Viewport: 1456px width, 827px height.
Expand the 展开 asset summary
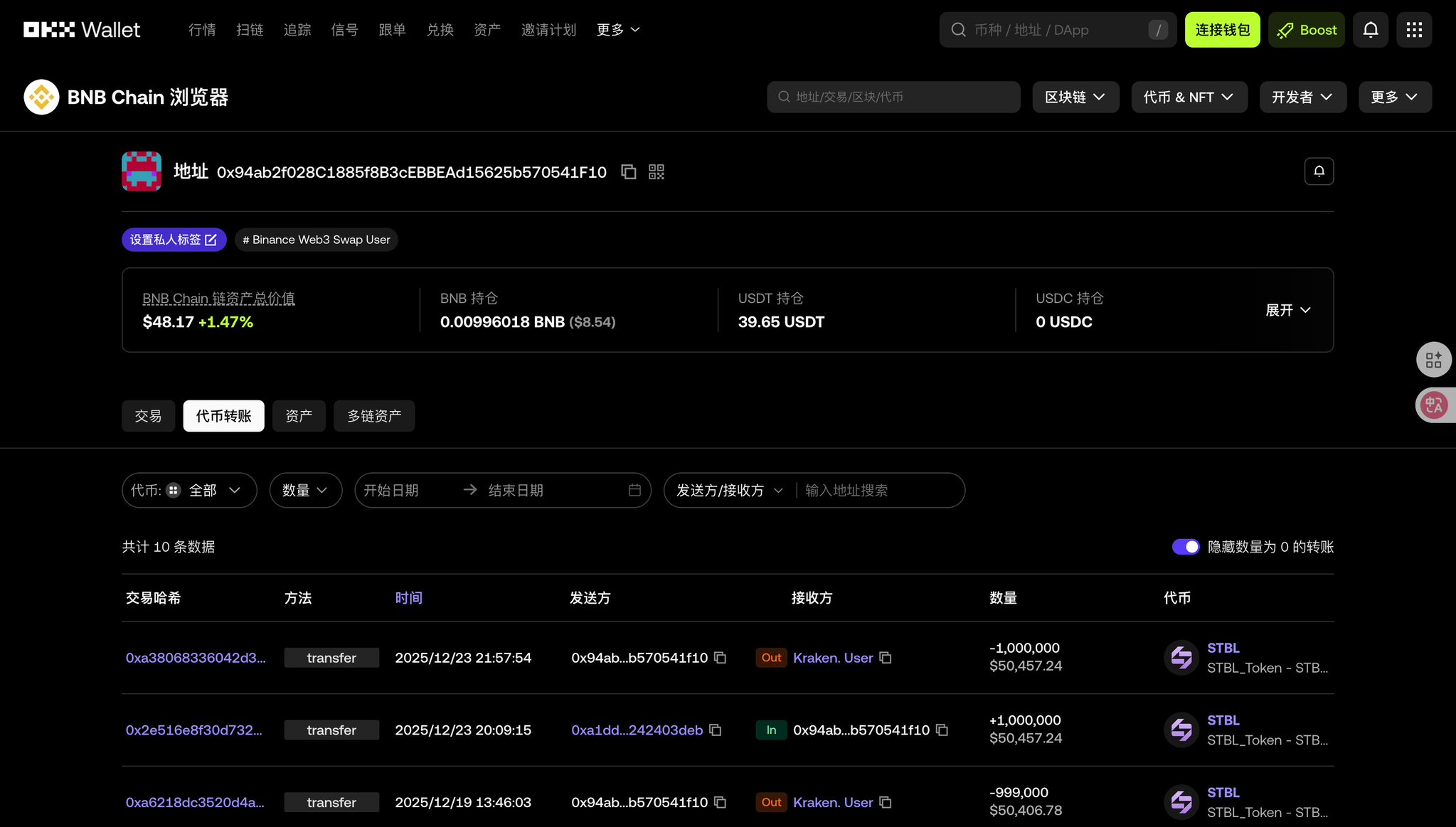(x=1287, y=310)
